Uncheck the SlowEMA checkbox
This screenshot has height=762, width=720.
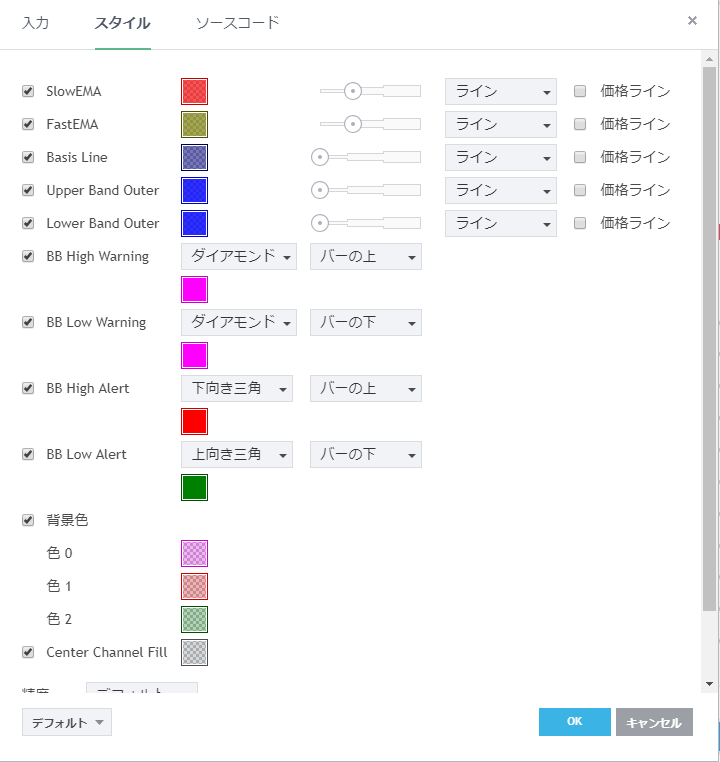(28, 91)
